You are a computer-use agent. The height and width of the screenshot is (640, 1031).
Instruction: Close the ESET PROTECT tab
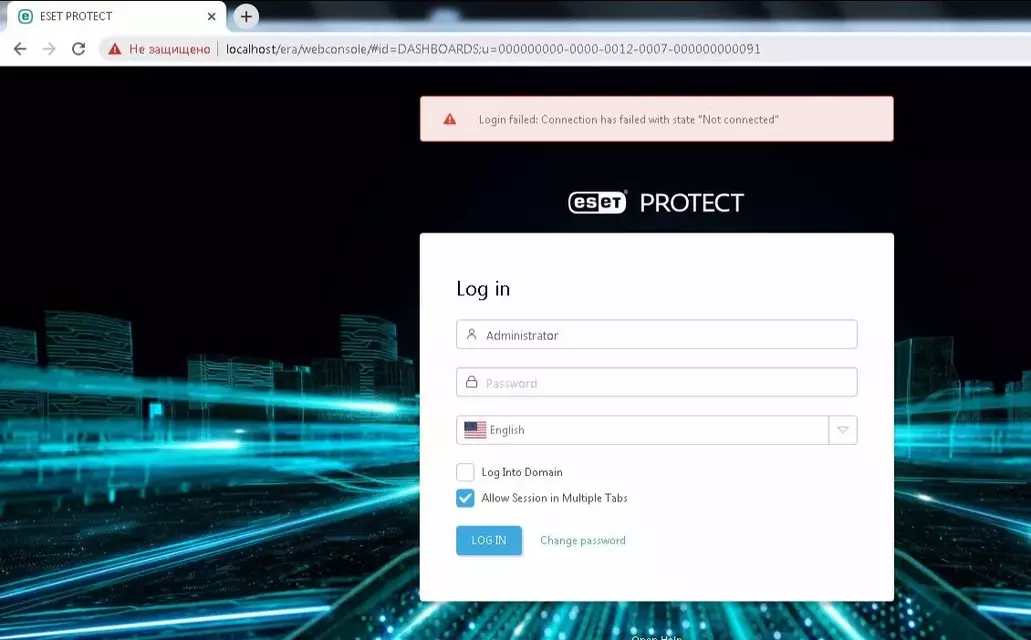point(211,16)
